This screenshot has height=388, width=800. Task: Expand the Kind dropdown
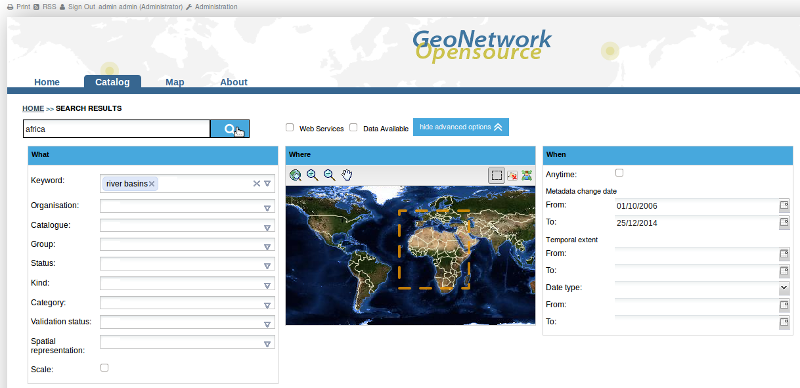(x=267, y=285)
